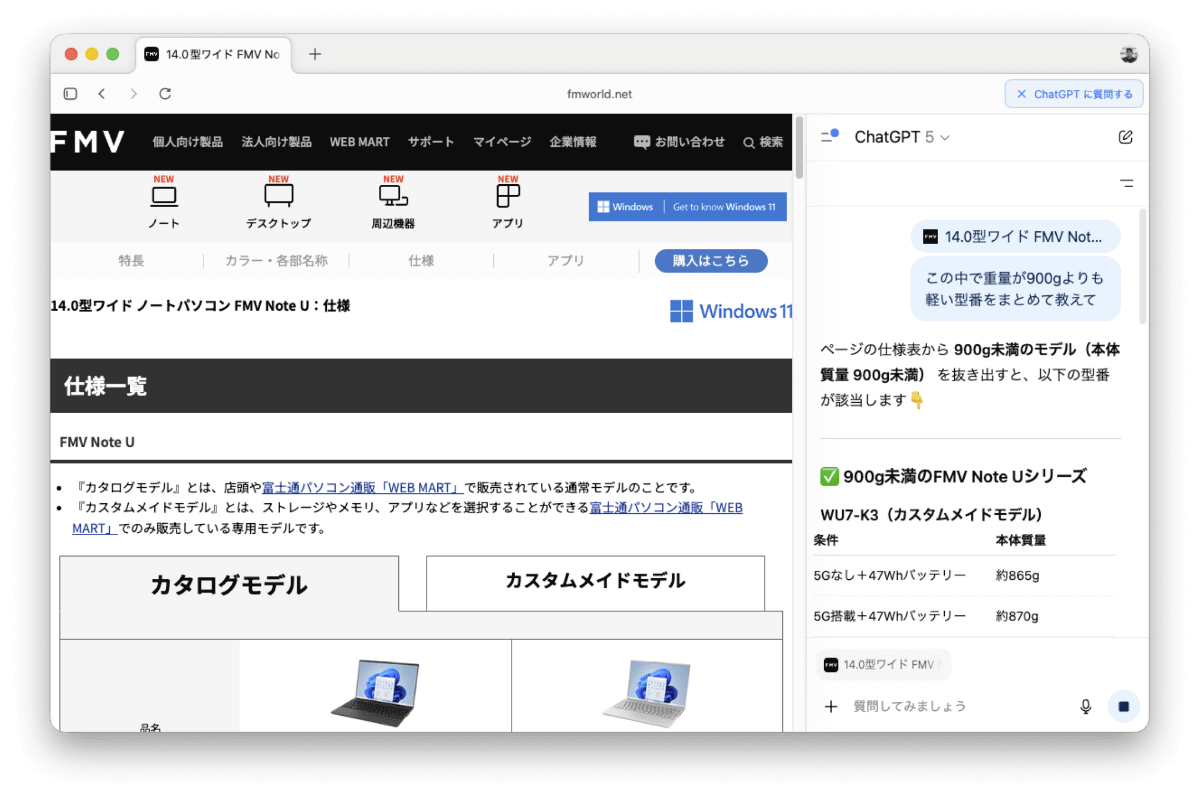Open the user profile avatar
The width and height of the screenshot is (1200, 799).
tap(1129, 54)
